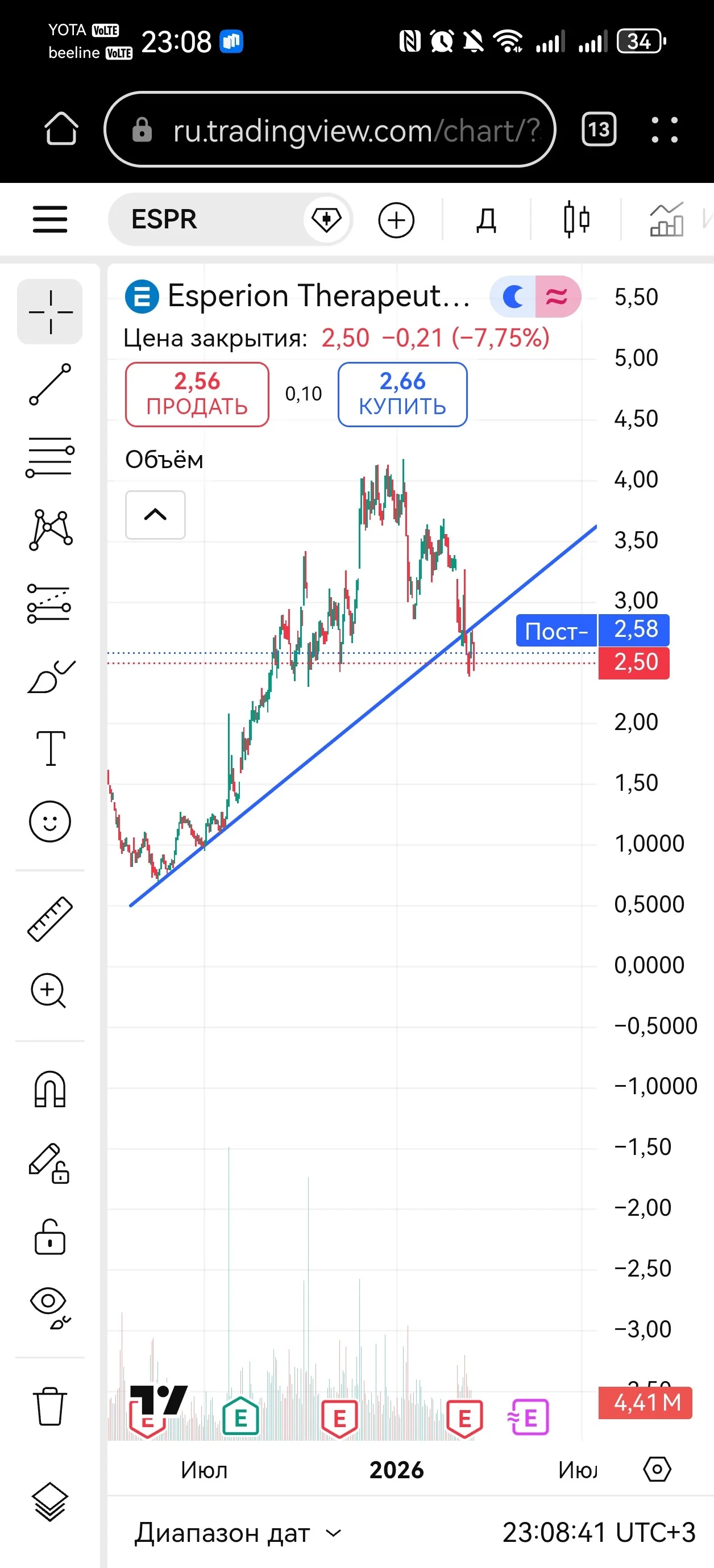Open the emoji sticker icons tool
Image resolution: width=714 pixels, height=1568 pixels.
[x=50, y=821]
